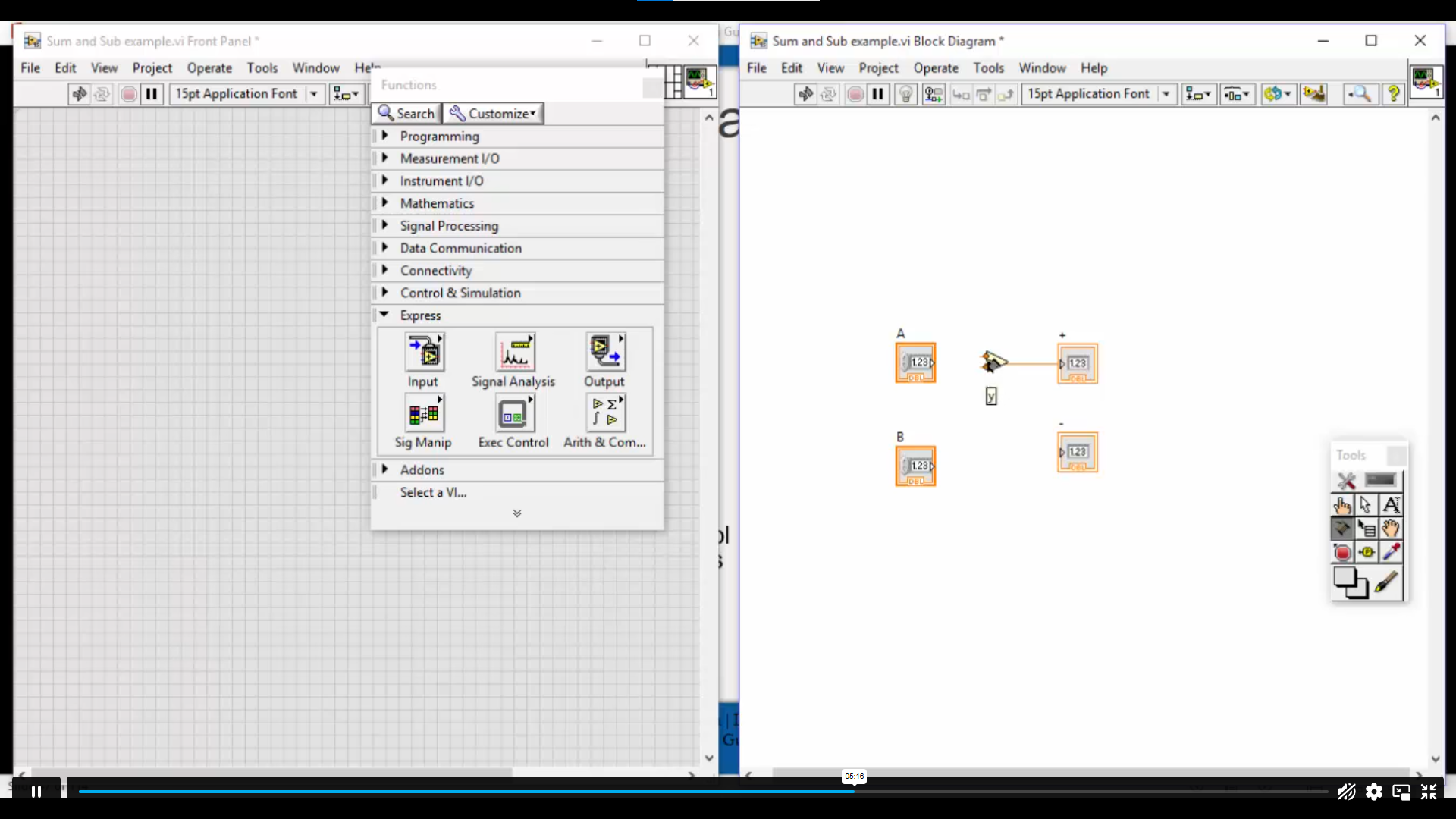Toggle pause on Front Panel toolbar
1456x819 pixels.
click(x=152, y=93)
